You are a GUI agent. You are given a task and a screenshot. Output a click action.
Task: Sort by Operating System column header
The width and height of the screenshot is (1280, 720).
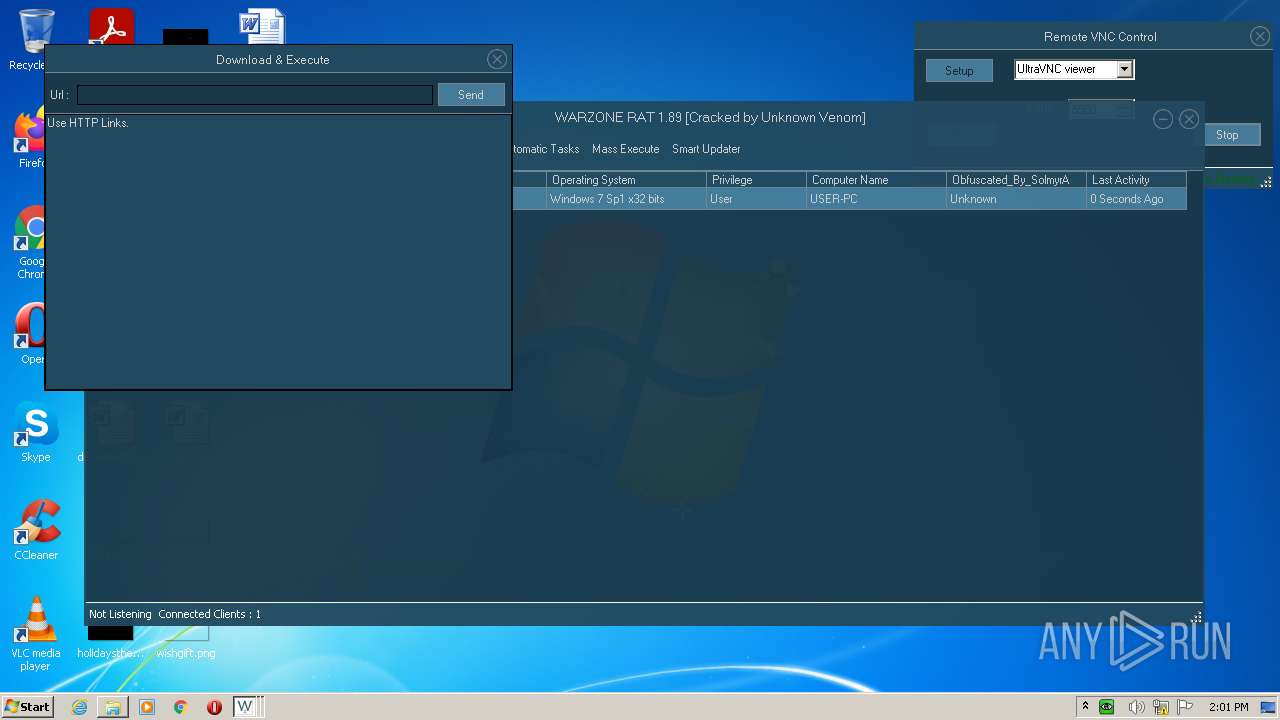coord(627,180)
